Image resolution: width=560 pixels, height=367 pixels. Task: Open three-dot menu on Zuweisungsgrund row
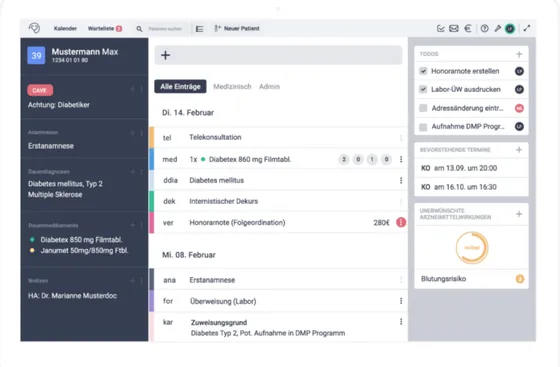(401, 322)
